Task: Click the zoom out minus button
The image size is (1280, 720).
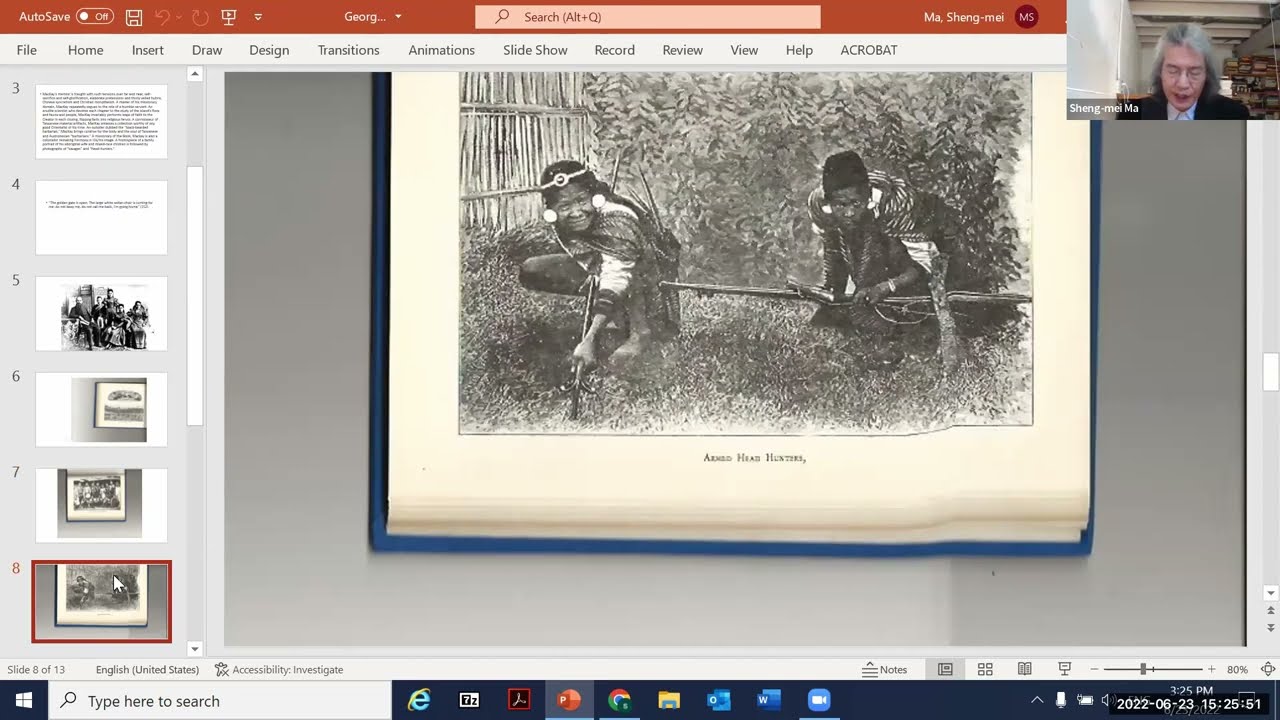Action: tap(1094, 669)
